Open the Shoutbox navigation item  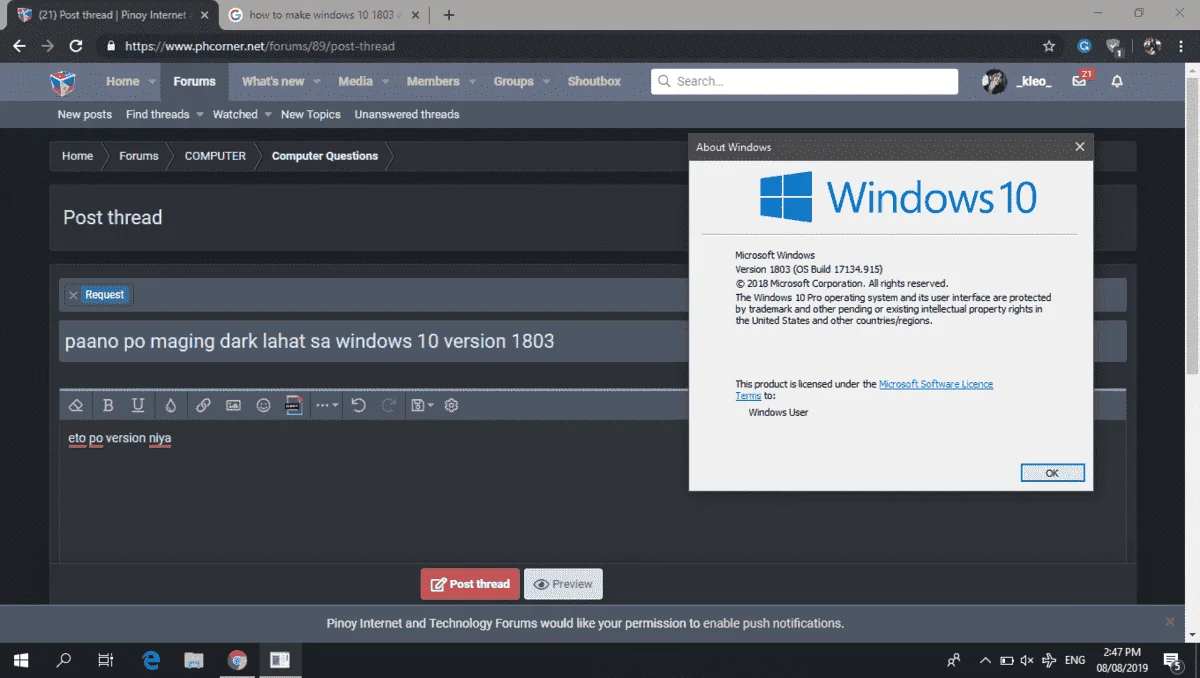point(594,82)
